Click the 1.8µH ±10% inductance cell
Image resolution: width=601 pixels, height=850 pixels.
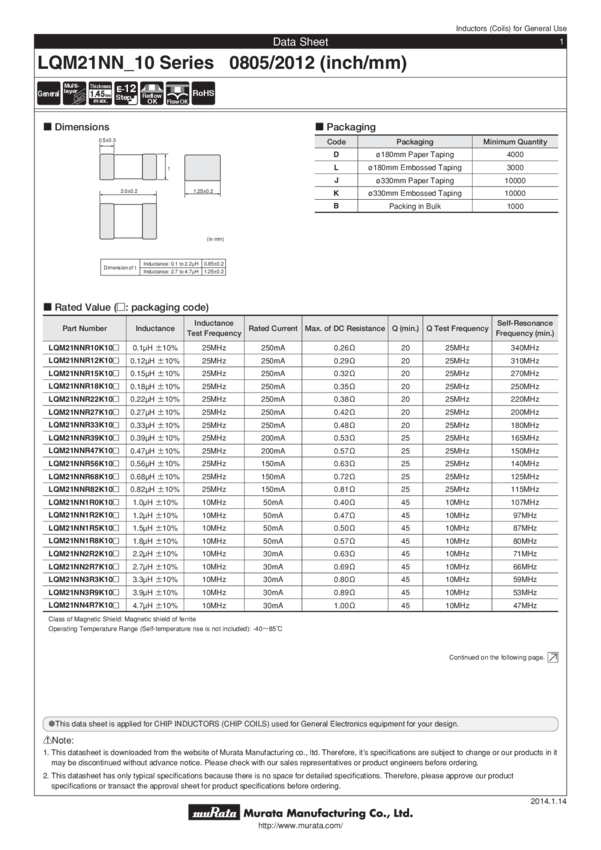(x=155, y=541)
